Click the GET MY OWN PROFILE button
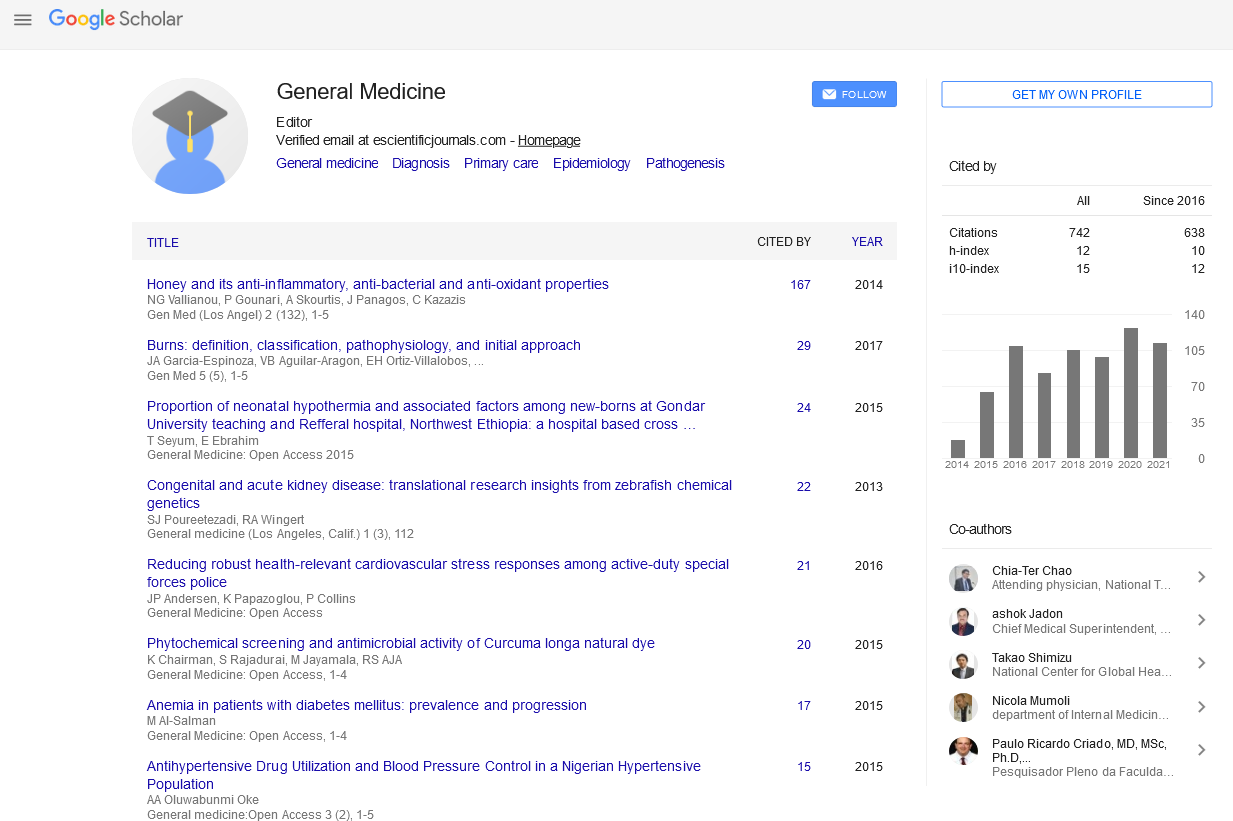This screenshot has height=821, width=1233. (x=1076, y=94)
